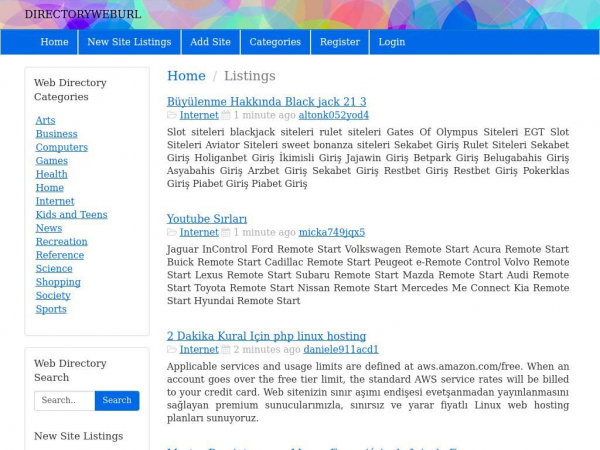This screenshot has height=450, width=600.
Task: Click Internet category link under Youtube Sırları
Action: 199,232
